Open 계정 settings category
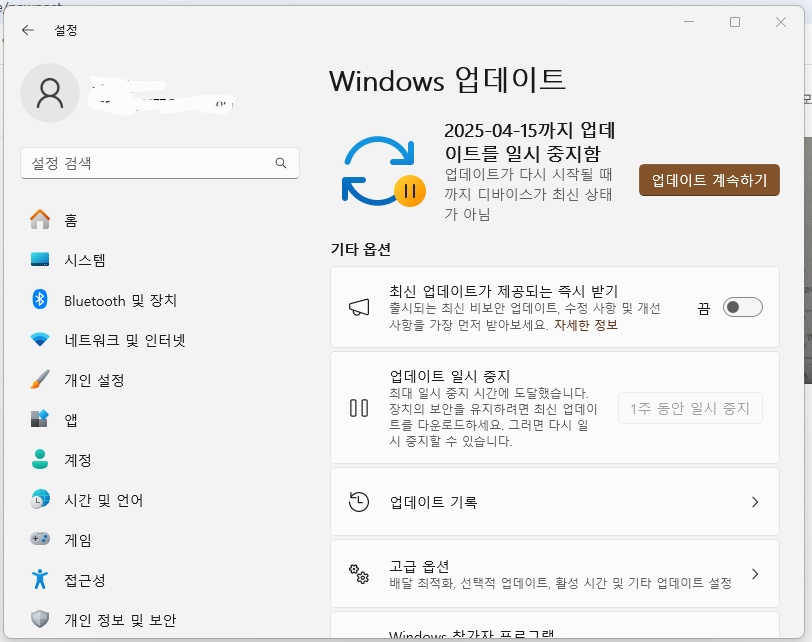 [78, 460]
